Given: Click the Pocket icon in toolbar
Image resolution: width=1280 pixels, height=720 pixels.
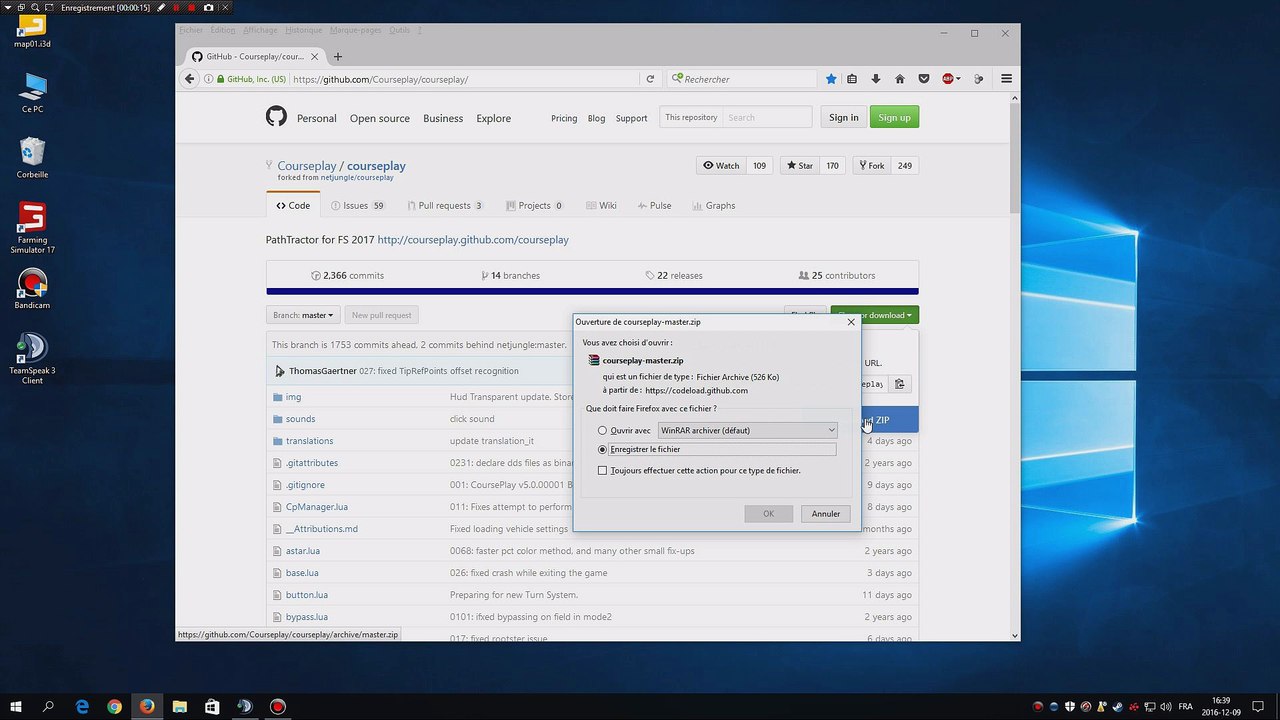Looking at the screenshot, I should coord(924,79).
